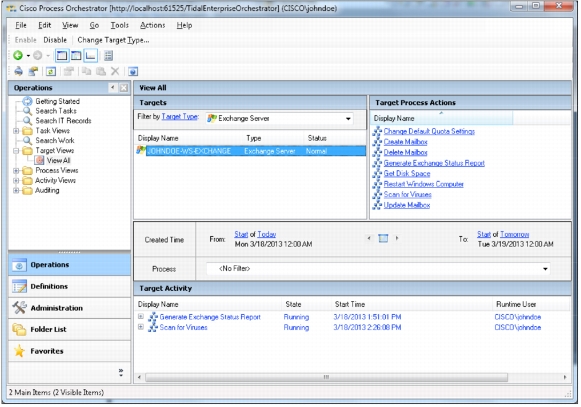Viewport: 581px width, 407px height.
Task: Expand Scan for Viruses activity row
Action: click(141, 327)
